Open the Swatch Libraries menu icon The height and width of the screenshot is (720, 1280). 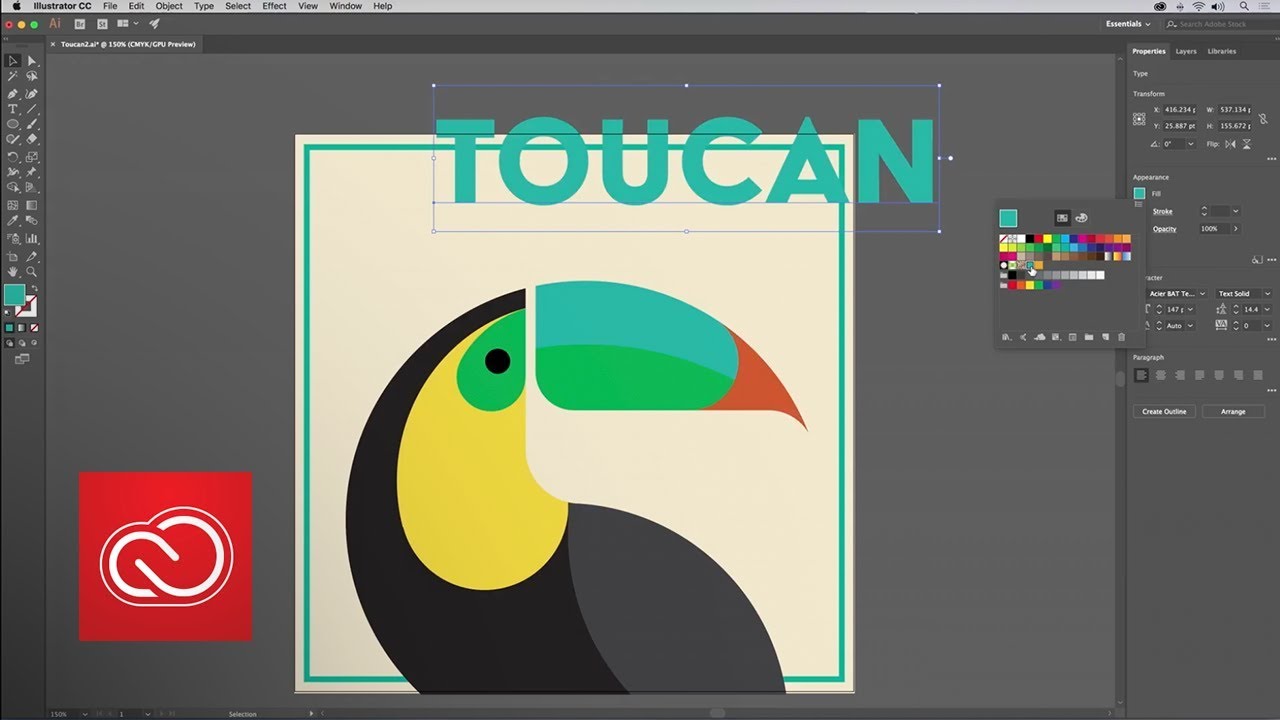pyautogui.click(x=1006, y=337)
